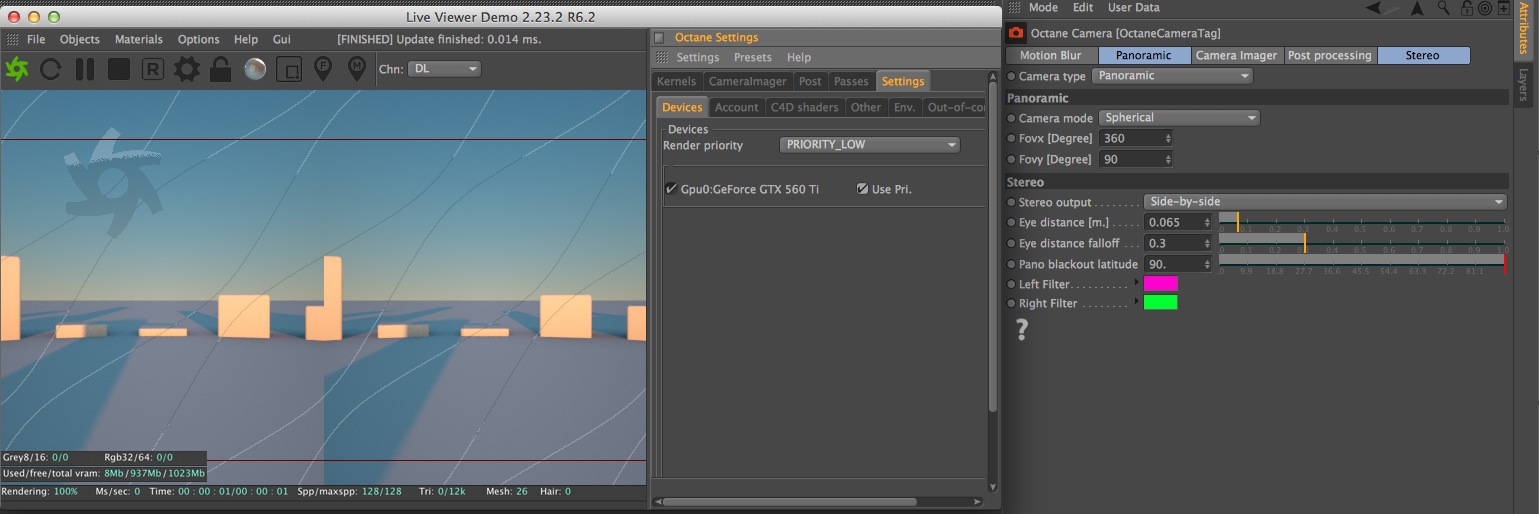Click the Octane Settings horizontal scrollbar
The height and width of the screenshot is (514, 1539).
coord(816,502)
